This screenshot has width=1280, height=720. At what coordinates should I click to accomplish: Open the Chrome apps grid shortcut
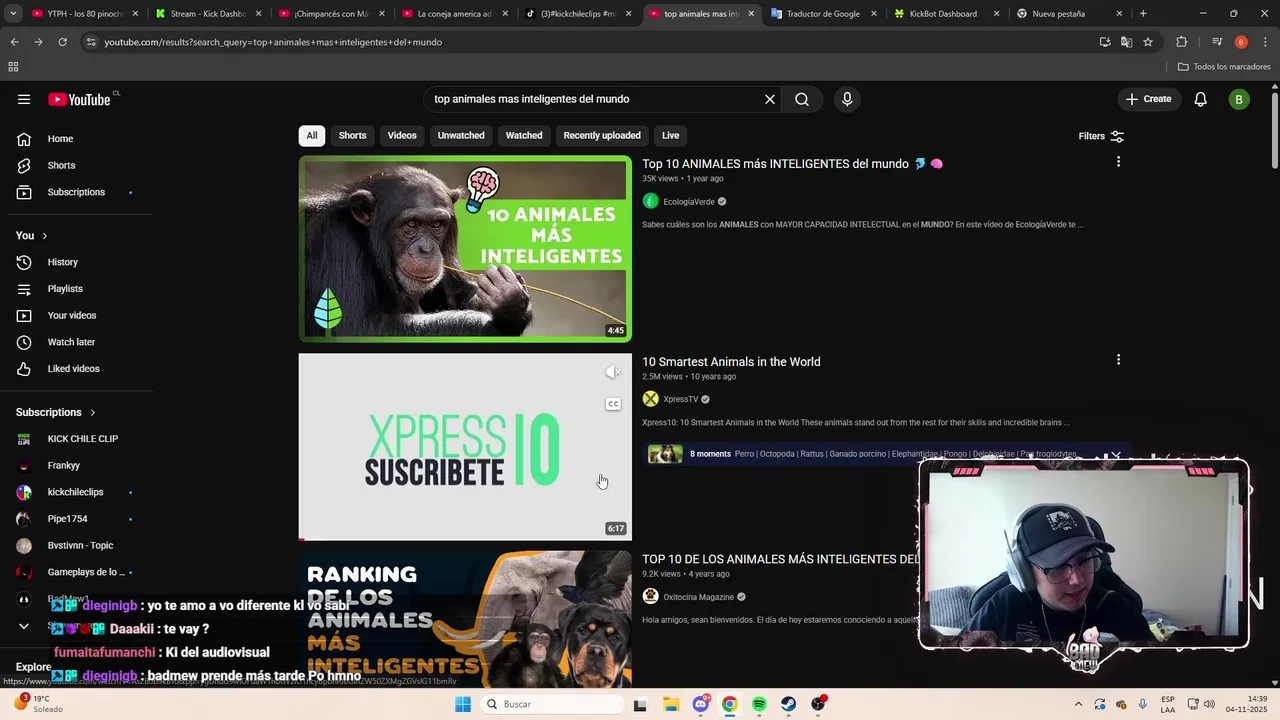tap(13, 67)
